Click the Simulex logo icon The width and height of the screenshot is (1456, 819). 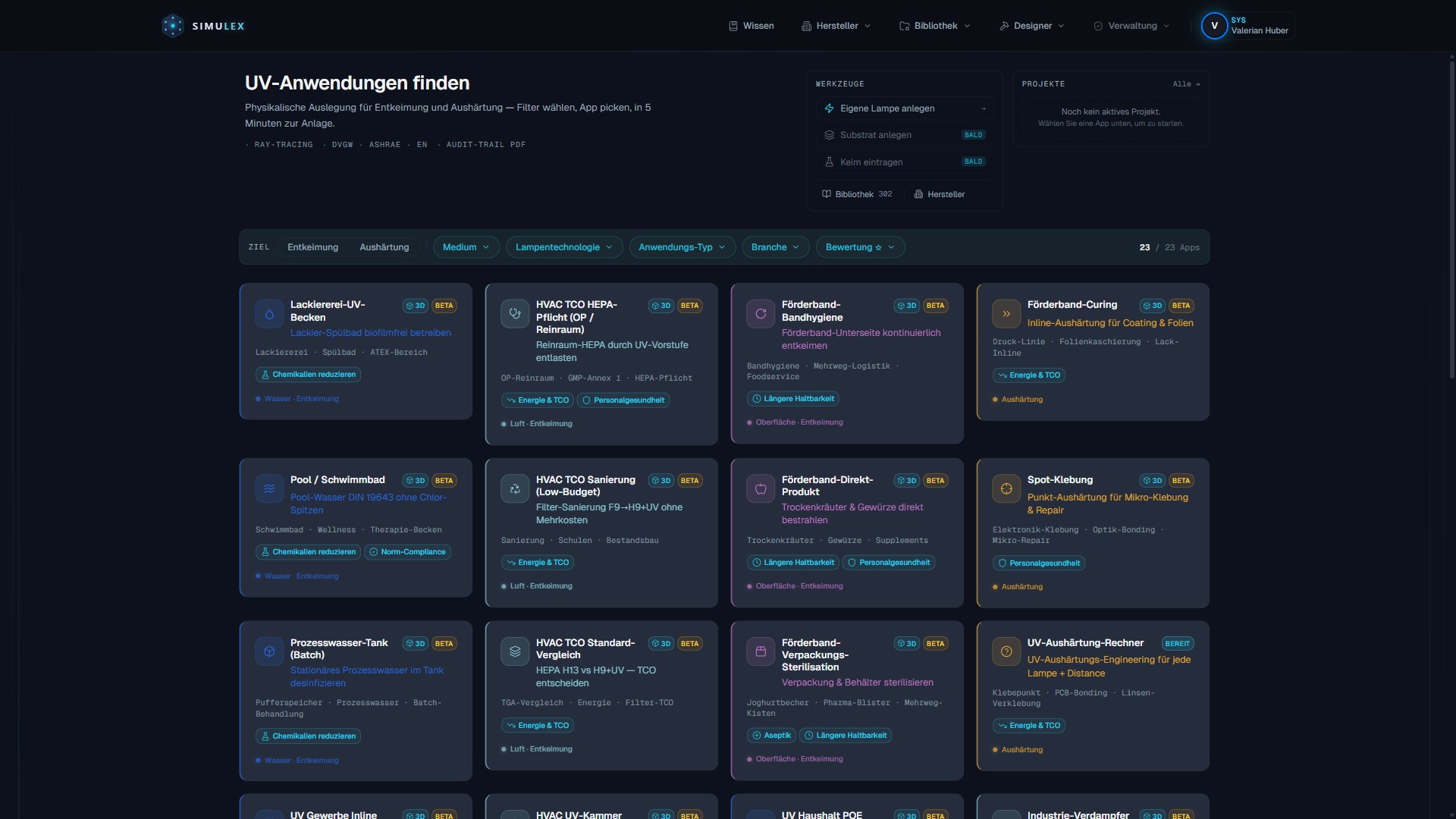pyautogui.click(x=173, y=26)
